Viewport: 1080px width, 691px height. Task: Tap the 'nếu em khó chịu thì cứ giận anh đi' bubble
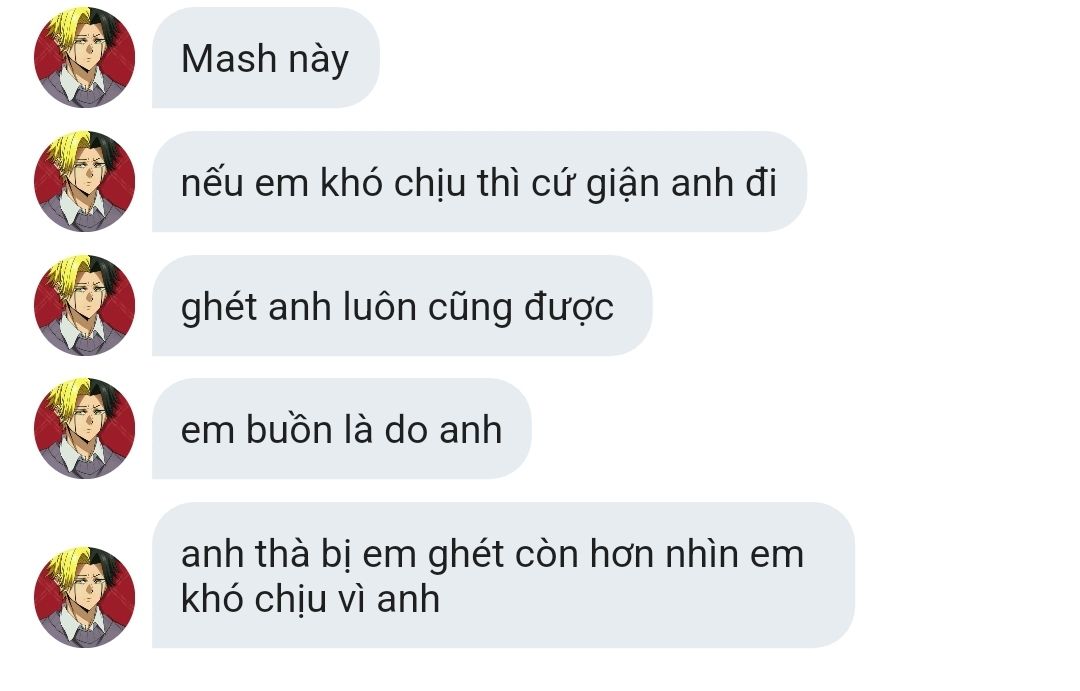click(x=479, y=181)
